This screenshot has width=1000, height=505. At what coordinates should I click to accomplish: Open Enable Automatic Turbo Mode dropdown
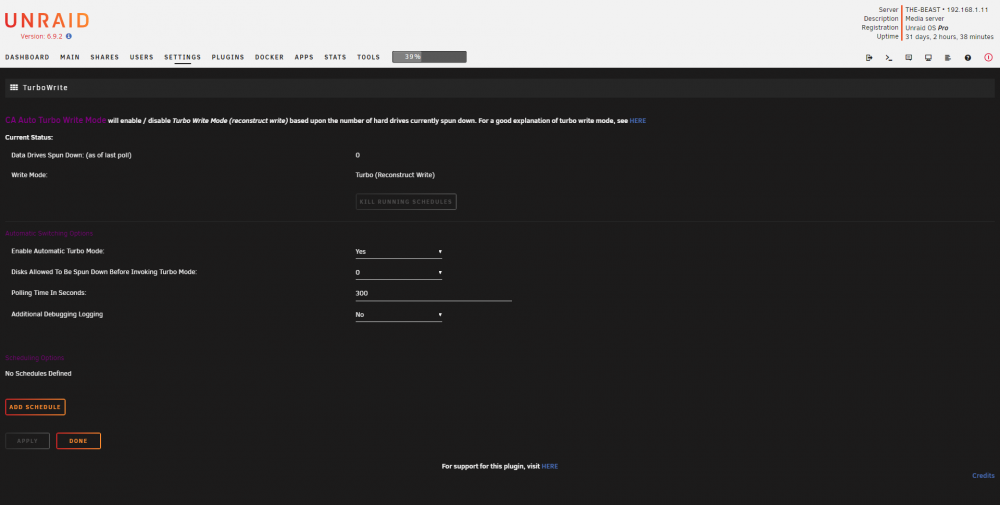tap(399, 252)
